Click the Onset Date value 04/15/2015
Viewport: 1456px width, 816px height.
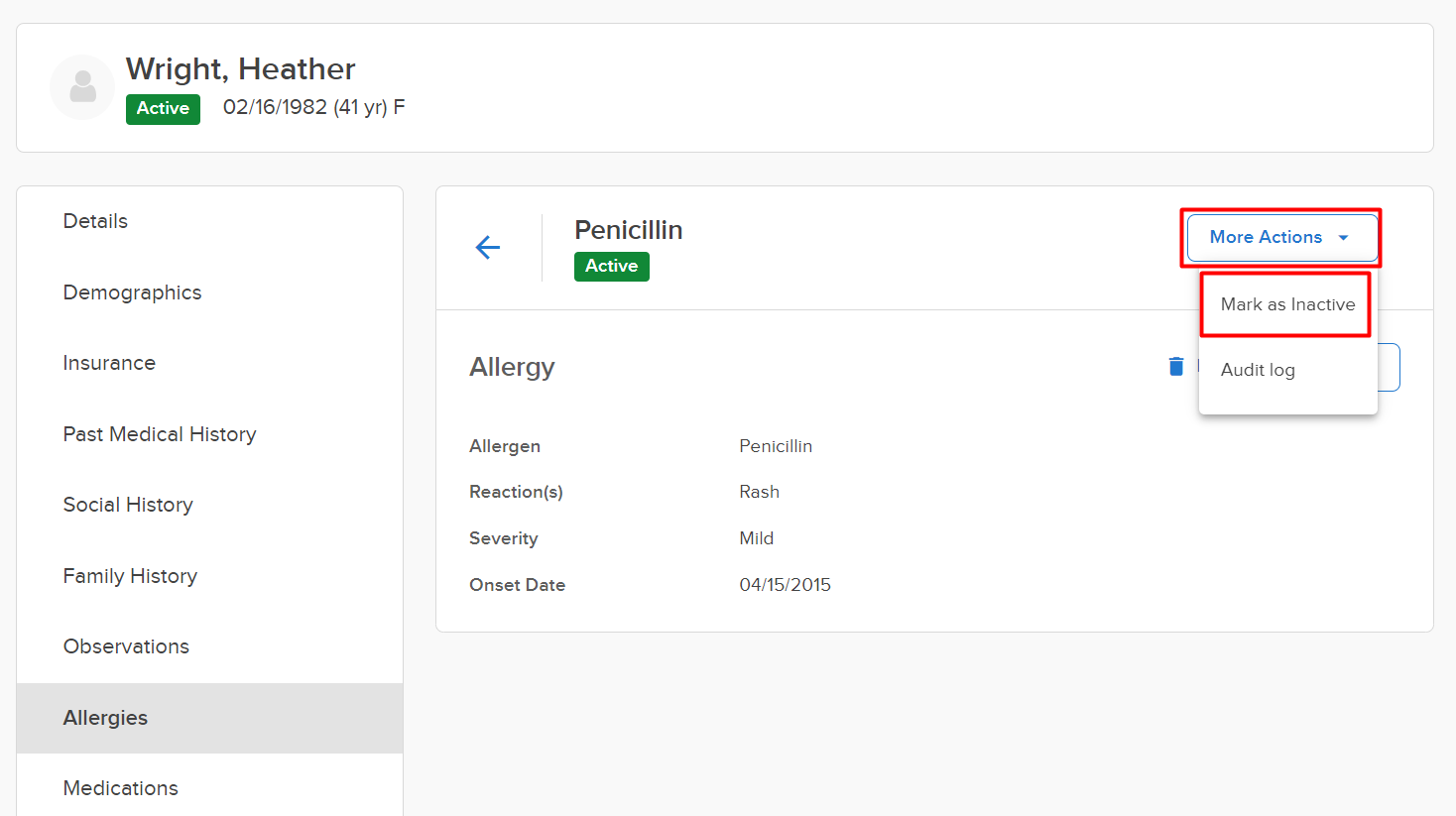[785, 585]
